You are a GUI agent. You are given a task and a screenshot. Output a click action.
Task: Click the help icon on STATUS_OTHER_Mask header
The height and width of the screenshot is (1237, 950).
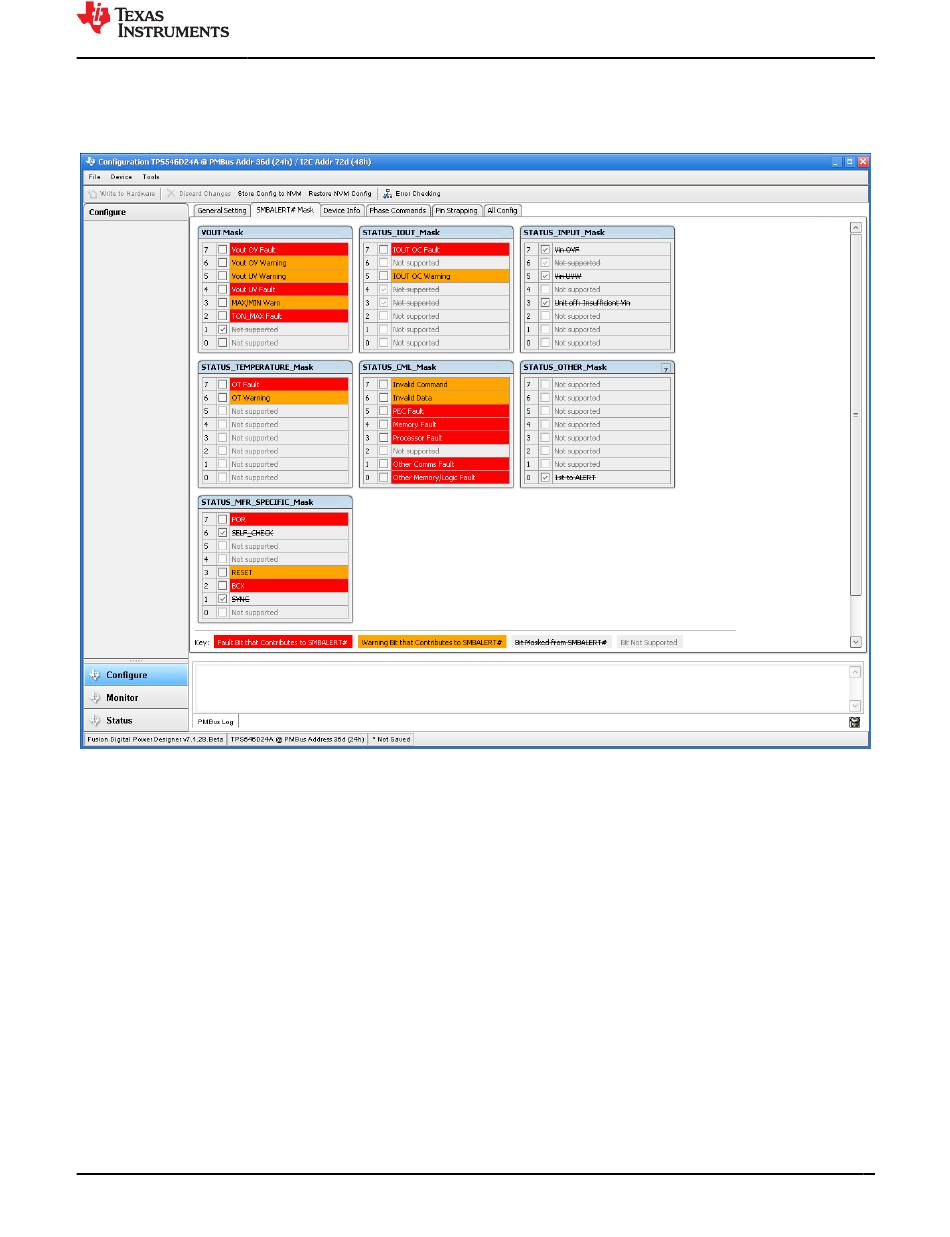[x=666, y=368]
